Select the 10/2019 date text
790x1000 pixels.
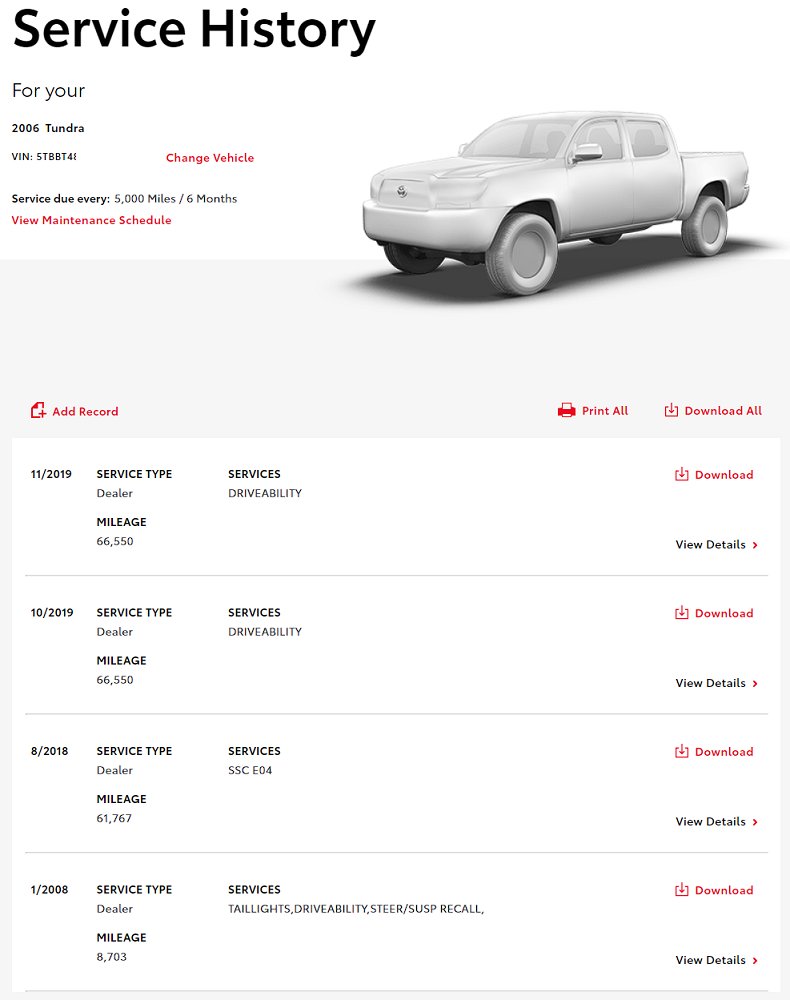pyautogui.click(x=52, y=612)
